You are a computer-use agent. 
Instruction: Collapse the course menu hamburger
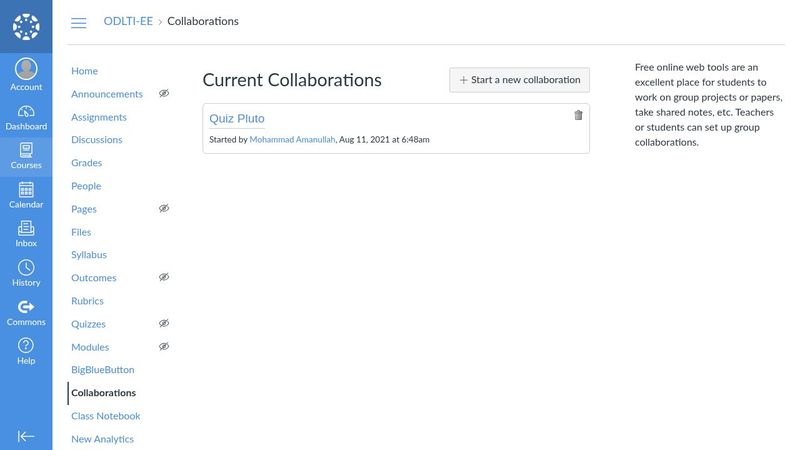coord(79,22)
